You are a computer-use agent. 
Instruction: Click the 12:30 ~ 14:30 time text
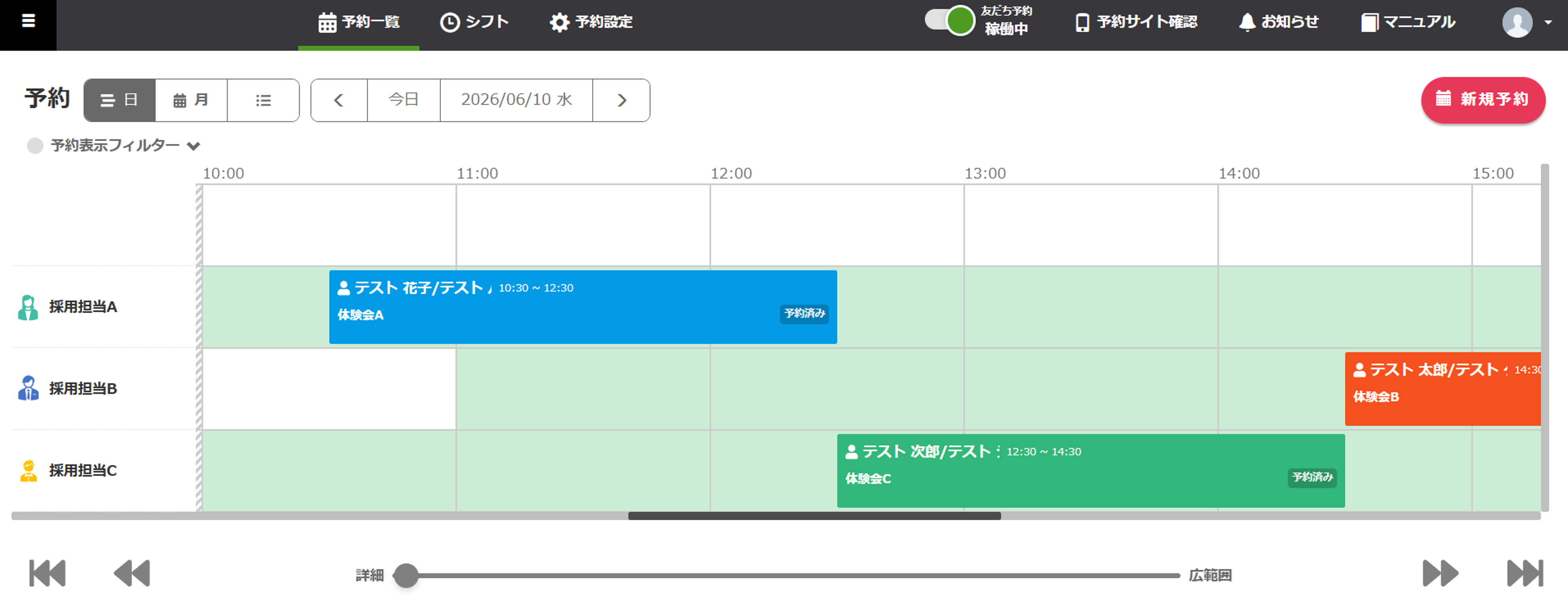pyautogui.click(x=1043, y=452)
